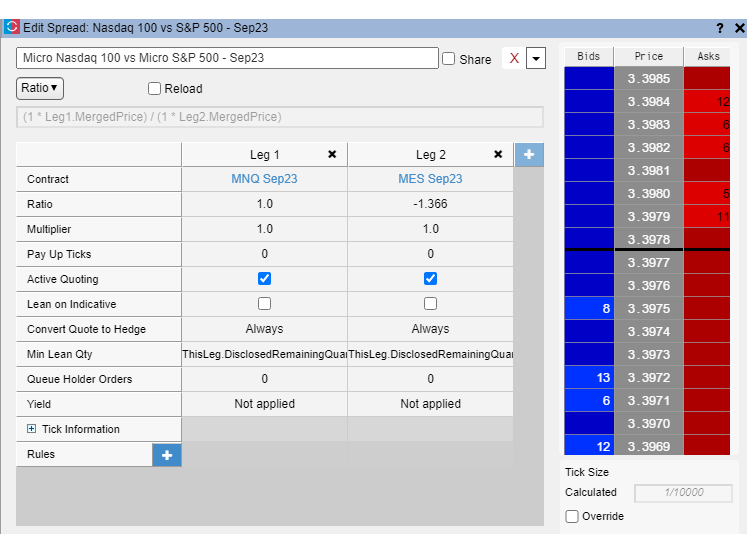Click the Asks column header
747x534 pixels.
(x=707, y=57)
